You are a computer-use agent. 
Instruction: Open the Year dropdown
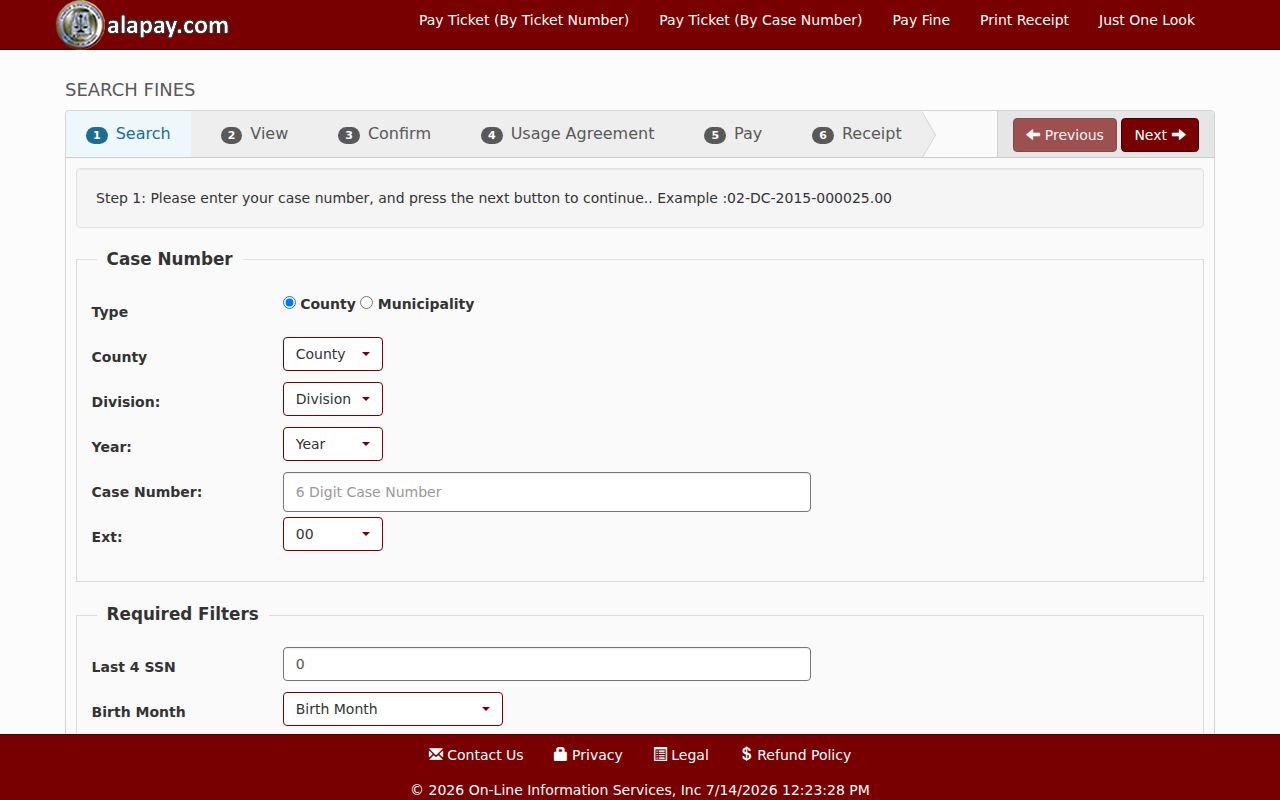(x=333, y=444)
